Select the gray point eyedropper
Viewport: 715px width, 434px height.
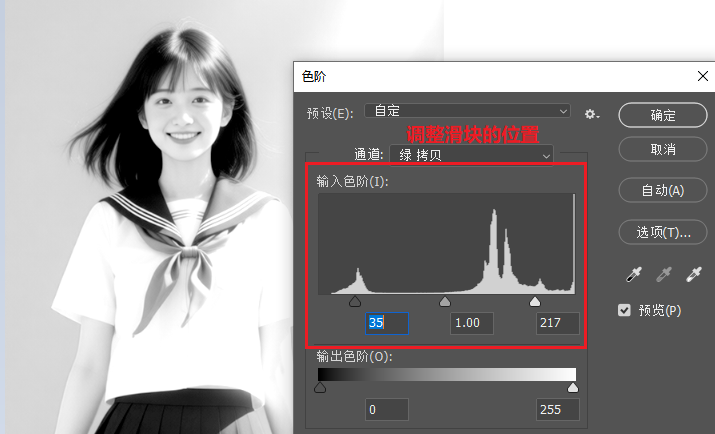point(664,274)
